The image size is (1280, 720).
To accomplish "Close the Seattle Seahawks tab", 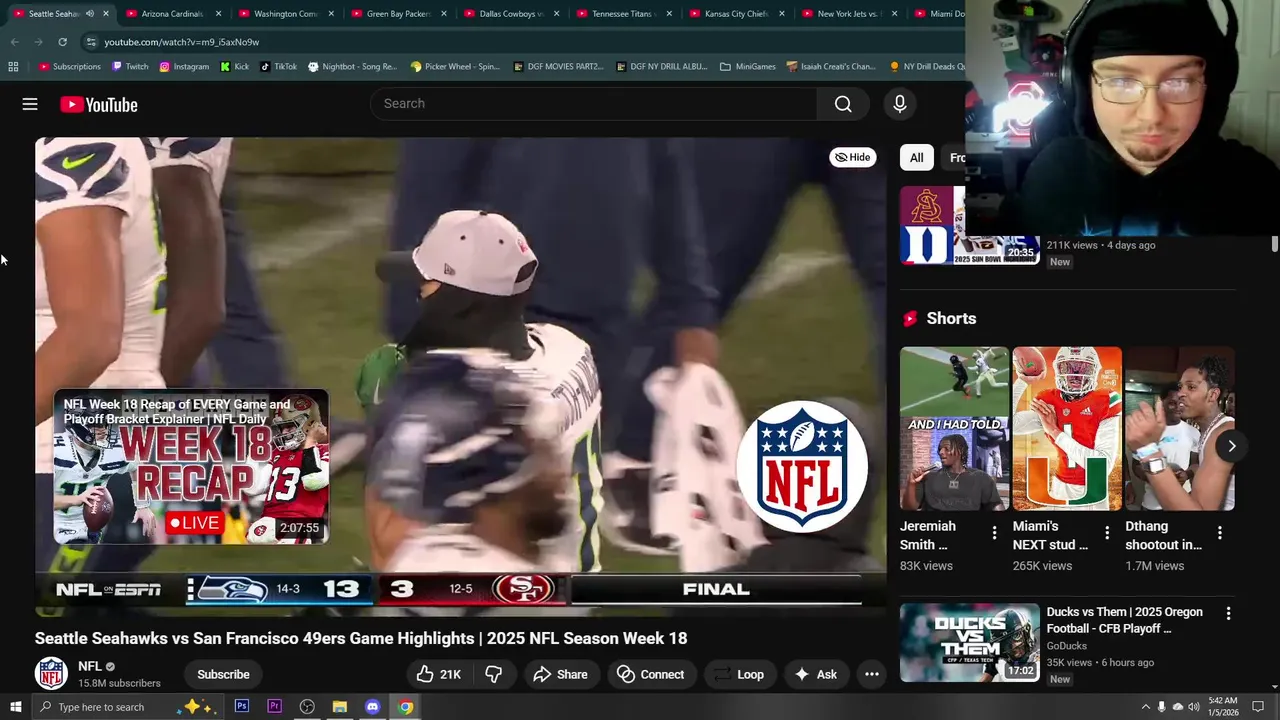I will (x=106, y=14).
